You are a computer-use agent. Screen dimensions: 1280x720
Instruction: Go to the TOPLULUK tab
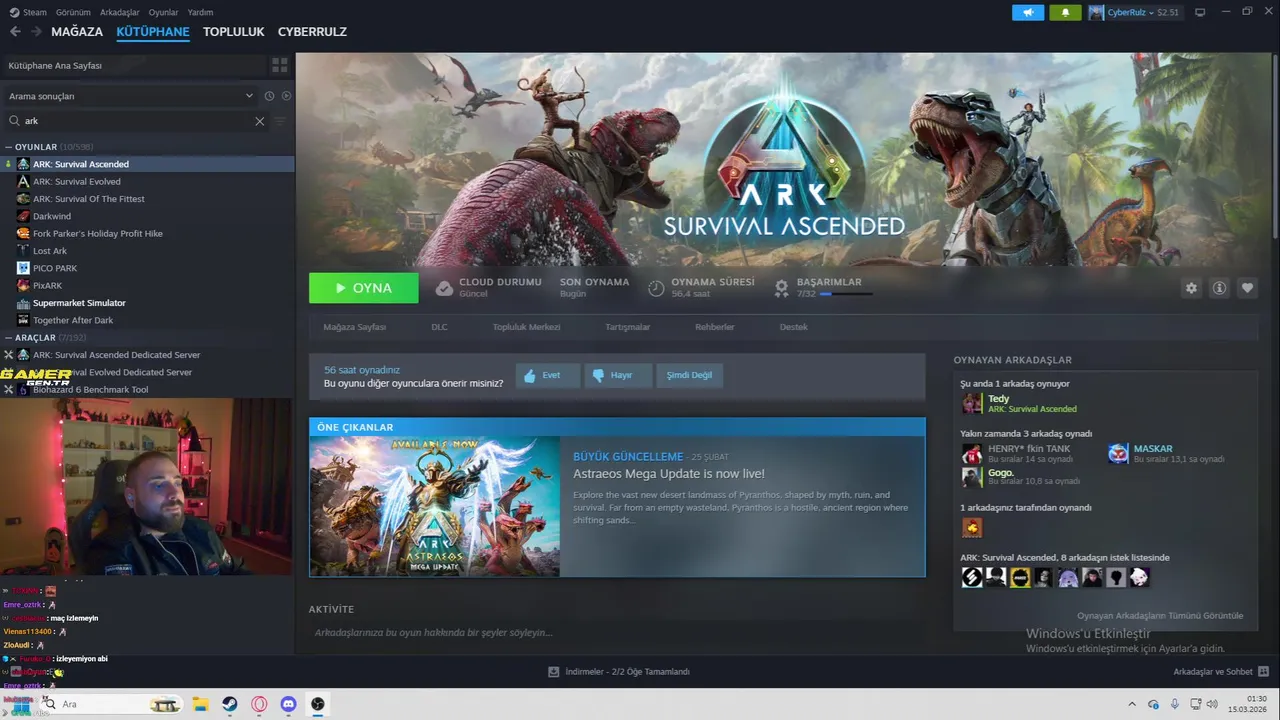click(233, 32)
